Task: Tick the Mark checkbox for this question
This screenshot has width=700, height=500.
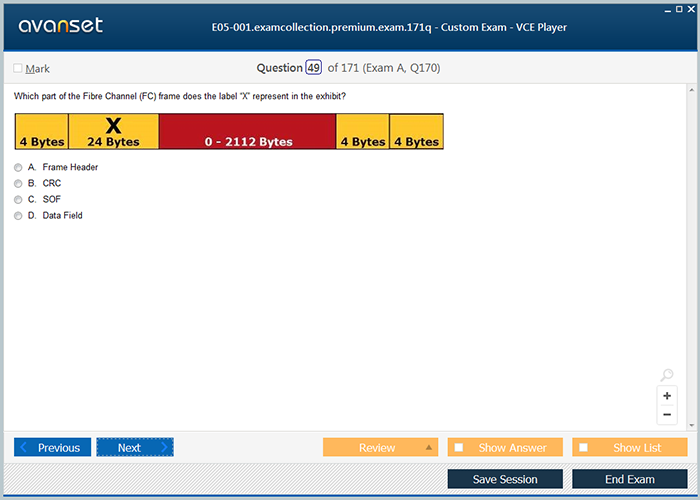Action: tap(19, 68)
